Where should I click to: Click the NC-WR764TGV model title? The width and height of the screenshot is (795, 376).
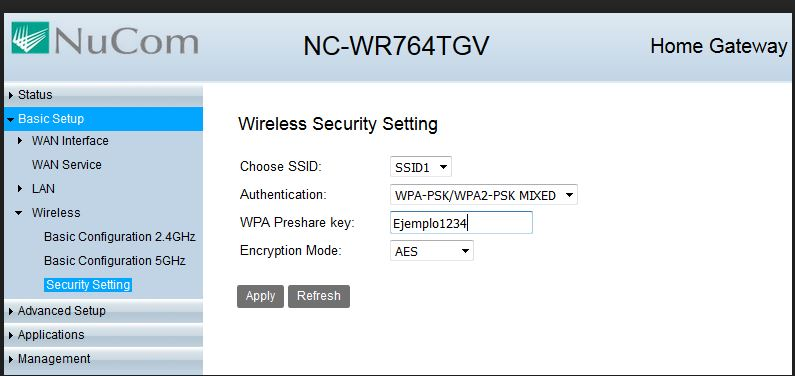pos(396,46)
